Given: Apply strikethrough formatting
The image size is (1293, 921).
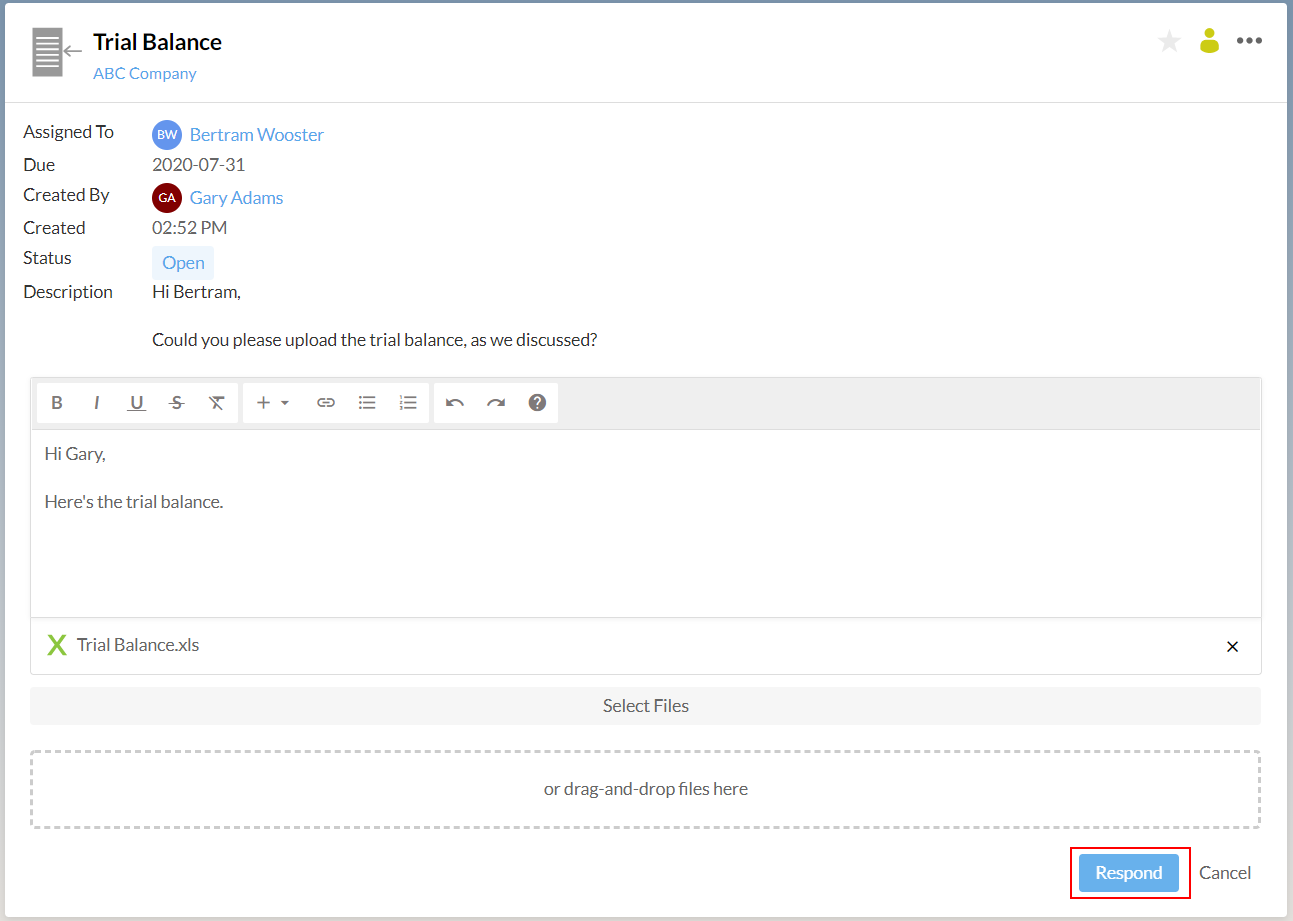Looking at the screenshot, I should click(x=176, y=402).
